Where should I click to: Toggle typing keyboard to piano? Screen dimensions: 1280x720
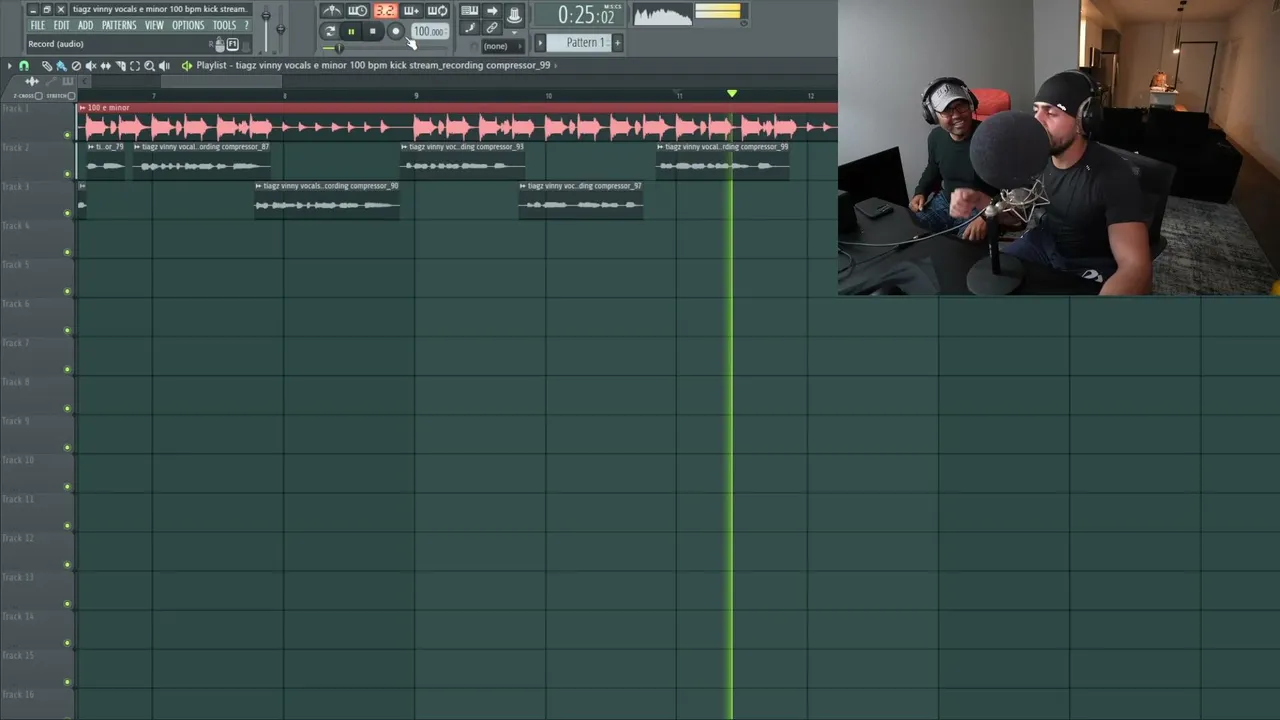pos(470,11)
